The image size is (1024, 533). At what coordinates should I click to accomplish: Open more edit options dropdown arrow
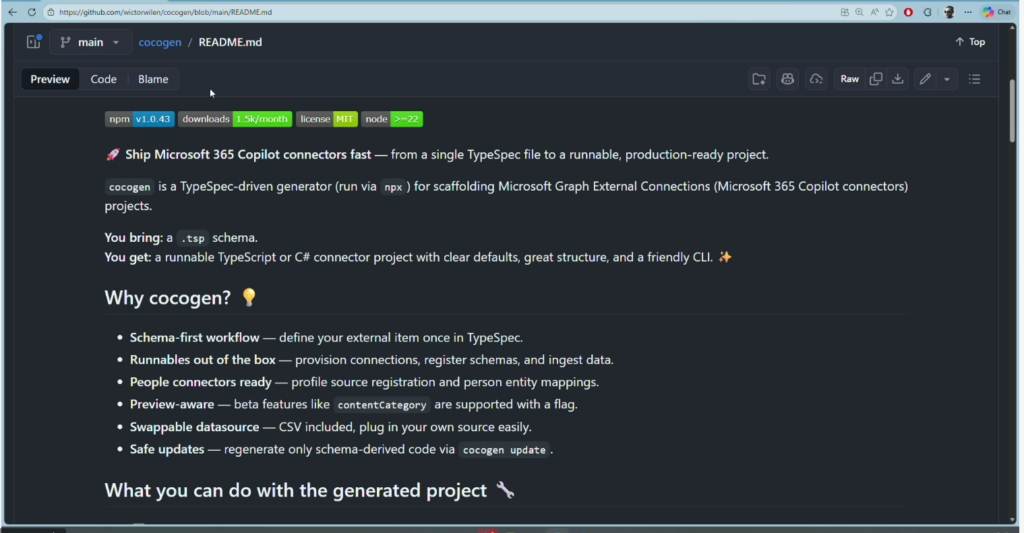click(x=947, y=79)
